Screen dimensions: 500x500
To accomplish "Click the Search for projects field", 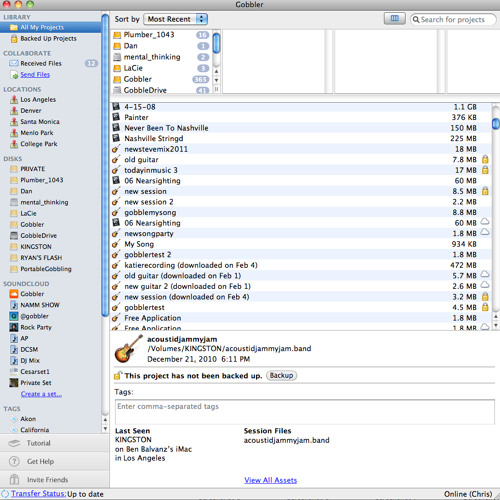I will [453, 19].
